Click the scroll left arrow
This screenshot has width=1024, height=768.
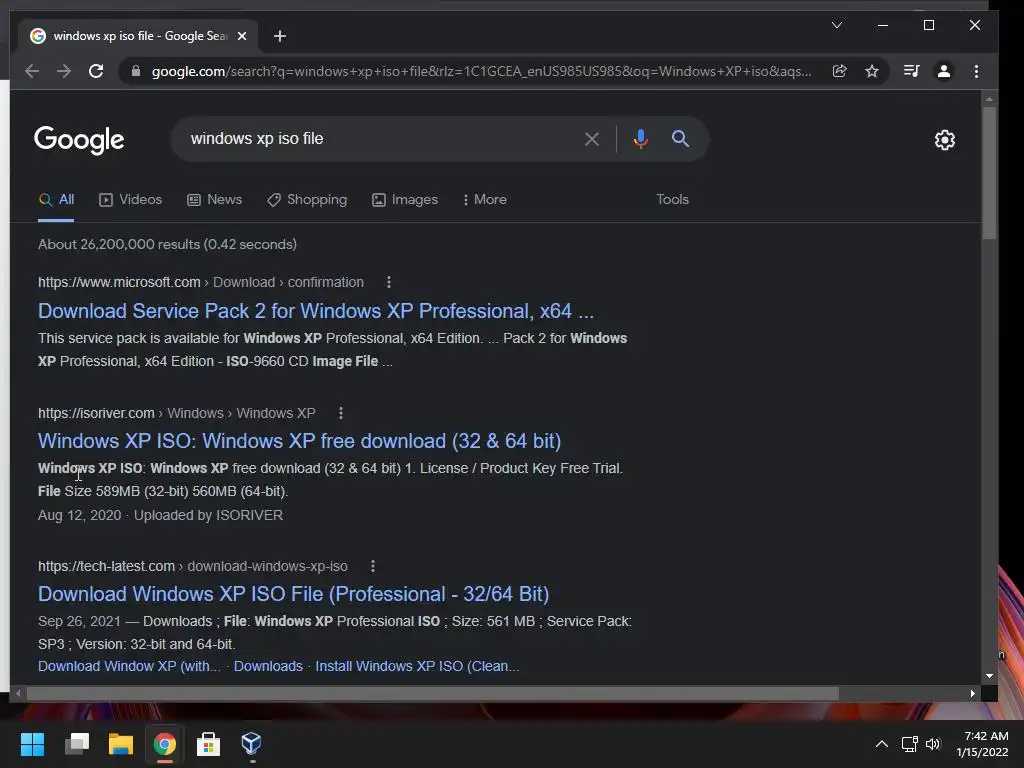(18, 694)
